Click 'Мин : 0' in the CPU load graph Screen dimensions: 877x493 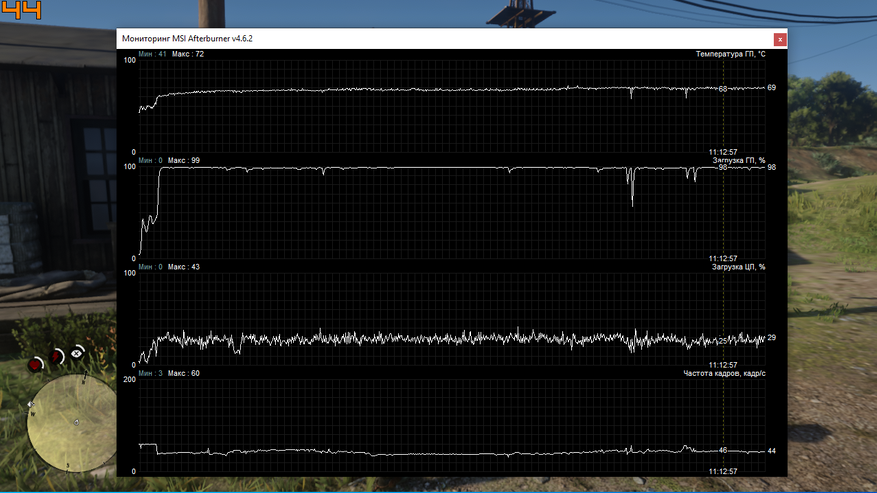pyautogui.click(x=150, y=267)
